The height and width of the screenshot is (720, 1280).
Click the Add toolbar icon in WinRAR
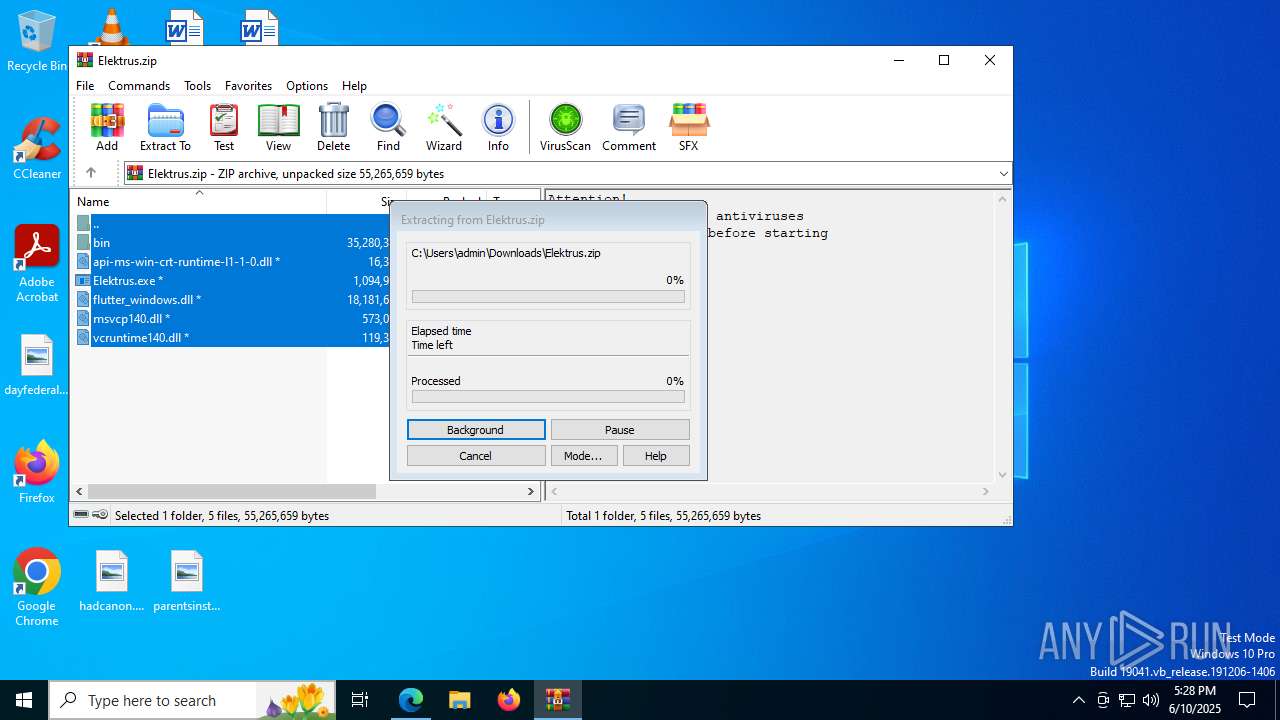point(107,127)
